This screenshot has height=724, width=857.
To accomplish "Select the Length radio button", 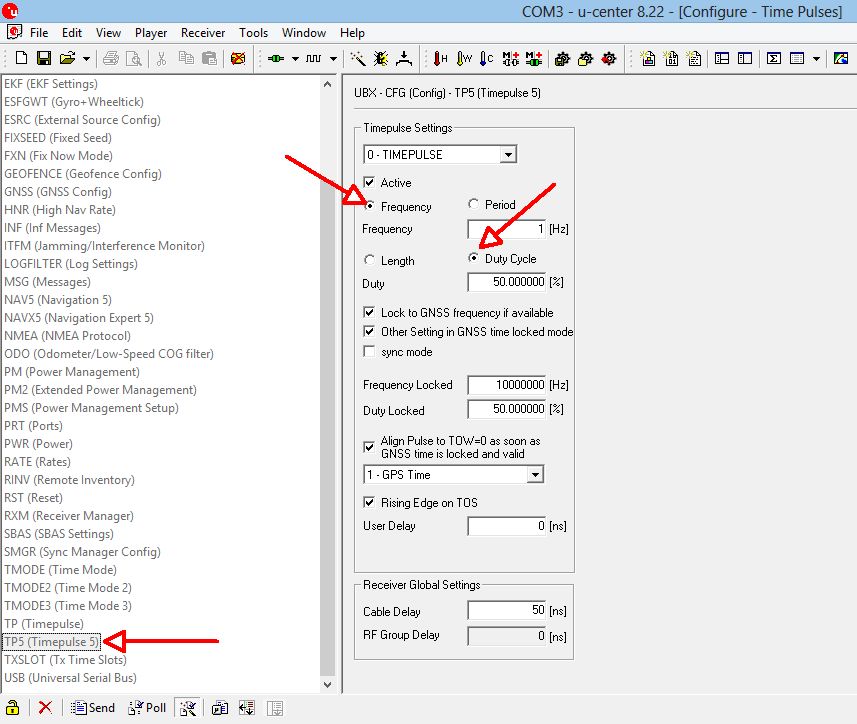I will click(369, 260).
